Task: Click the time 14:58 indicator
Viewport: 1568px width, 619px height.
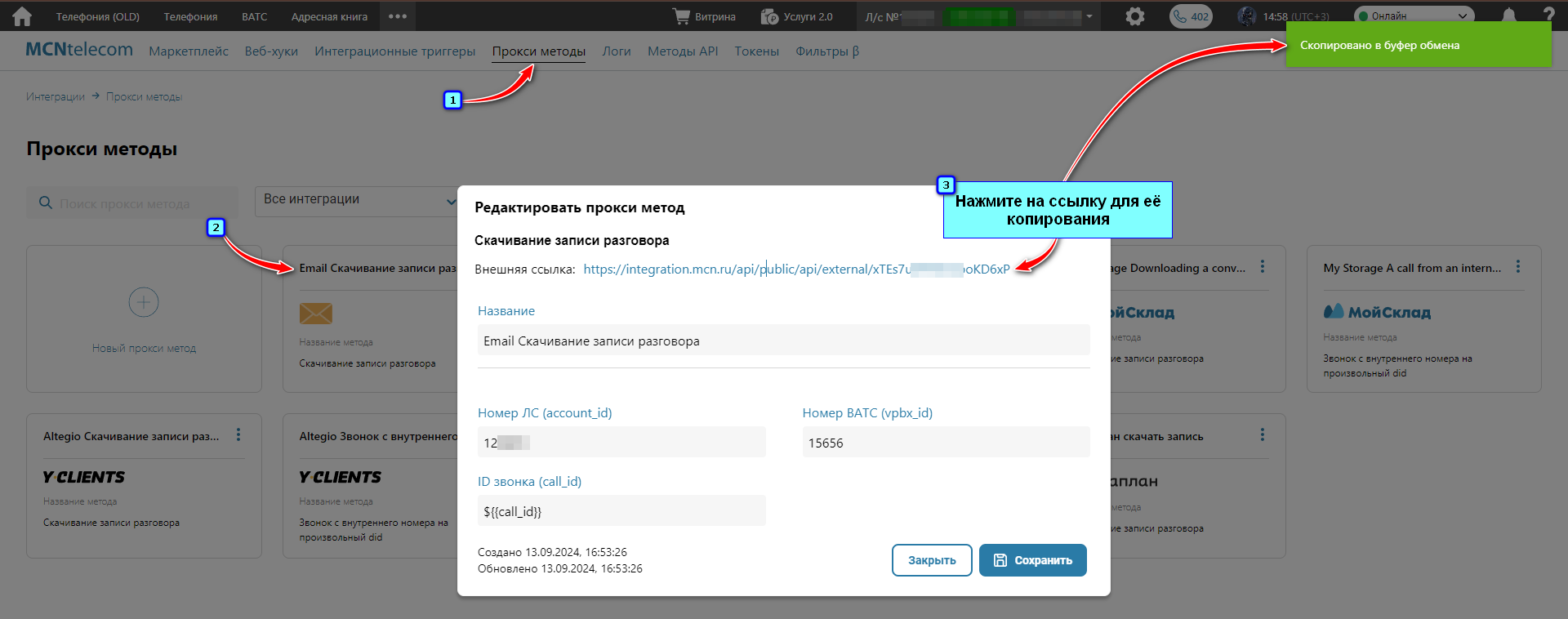Action: [1275, 16]
